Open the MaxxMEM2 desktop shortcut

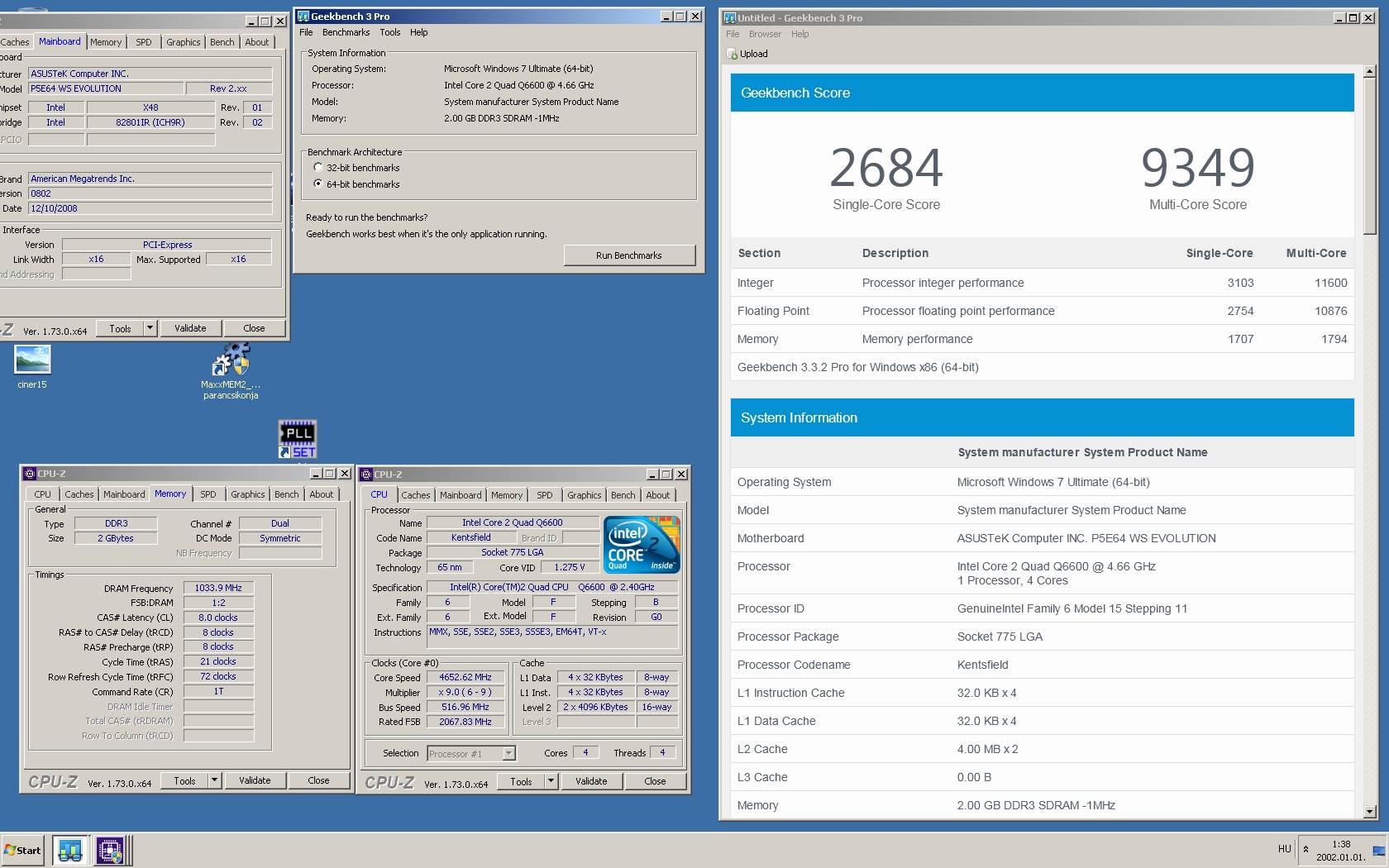231,372
